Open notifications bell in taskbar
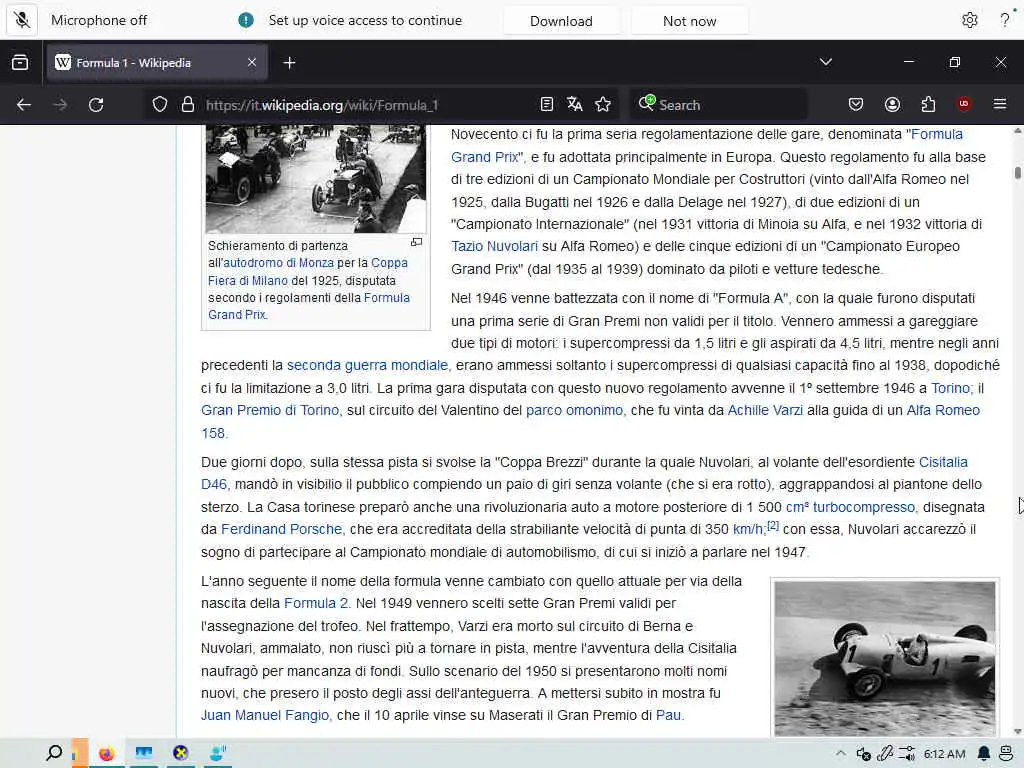This screenshot has width=1024, height=768. pos(984,753)
